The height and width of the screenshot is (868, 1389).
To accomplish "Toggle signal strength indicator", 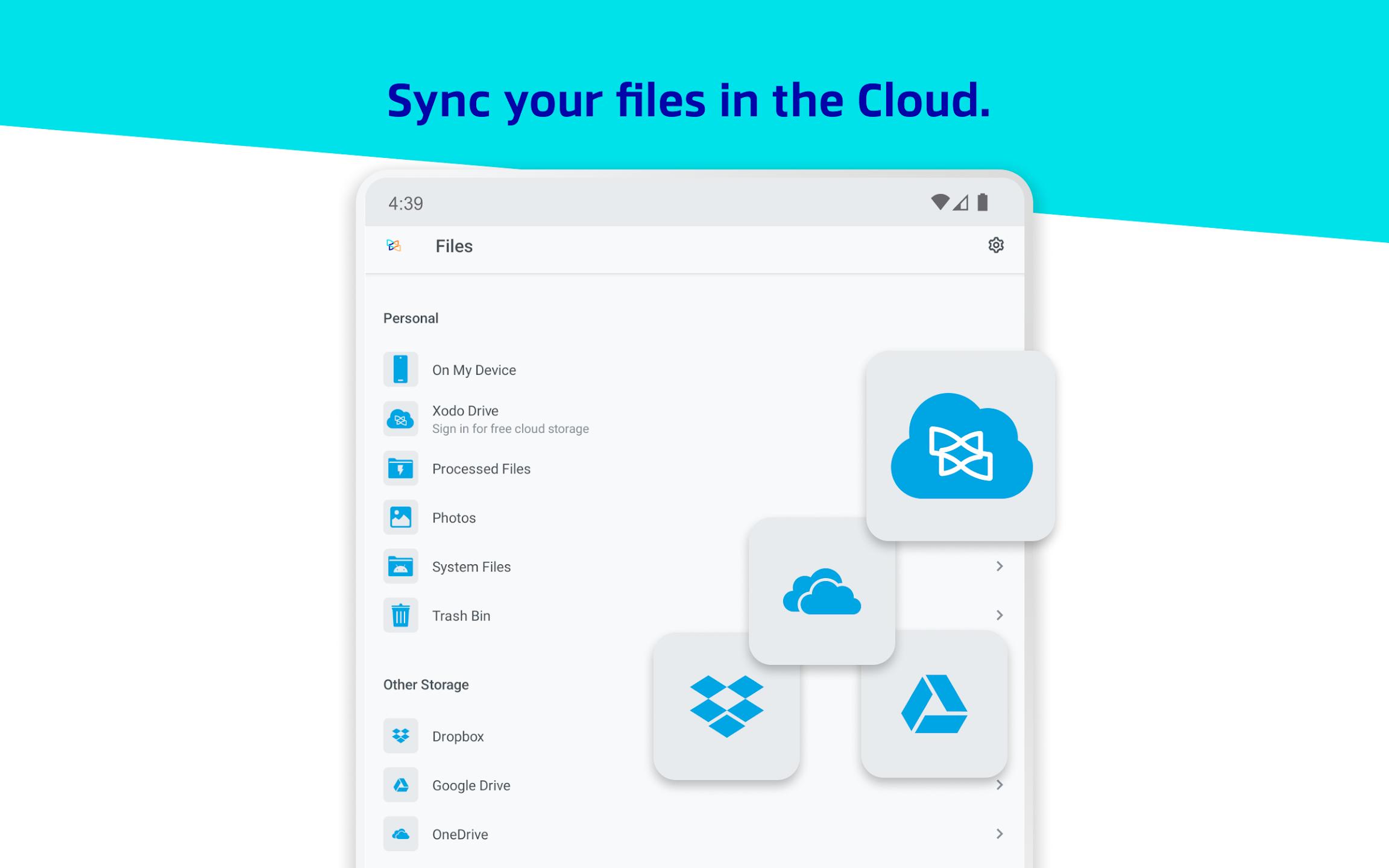I will click(962, 203).
